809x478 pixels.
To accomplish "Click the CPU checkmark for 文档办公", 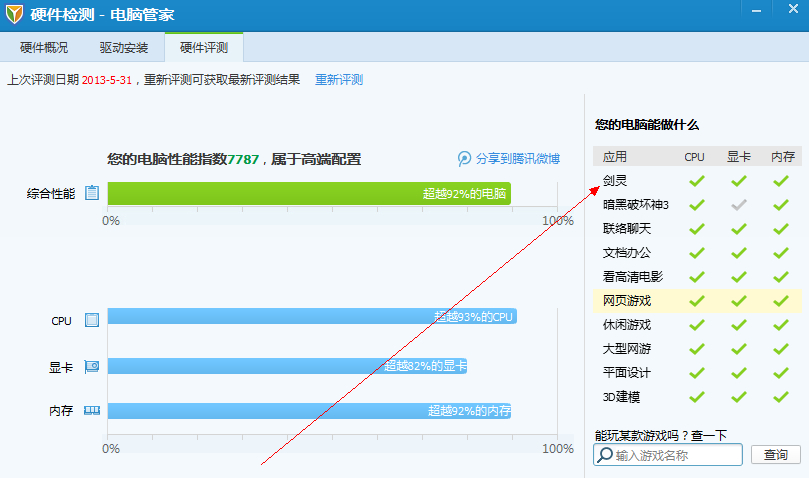I will click(697, 253).
